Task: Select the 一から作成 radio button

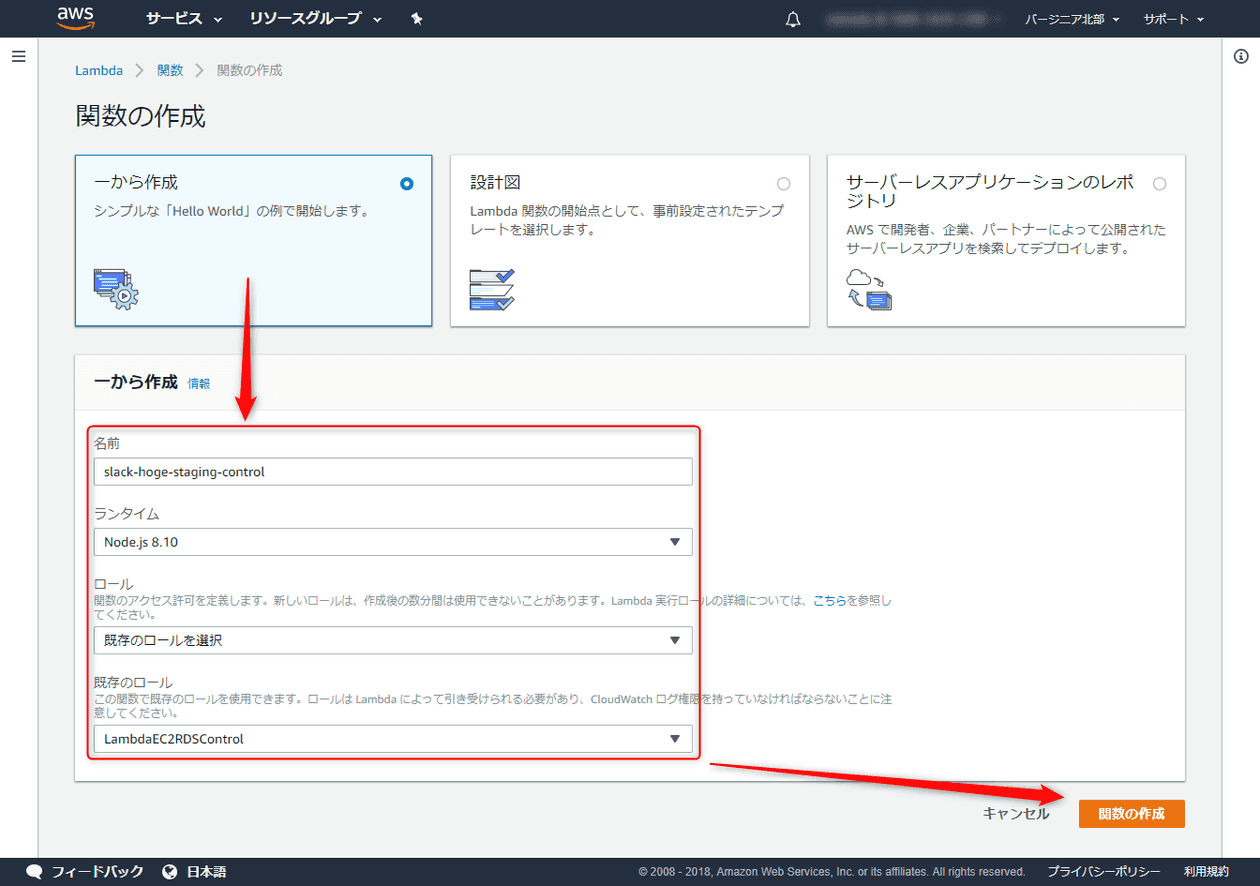Action: 406,184
